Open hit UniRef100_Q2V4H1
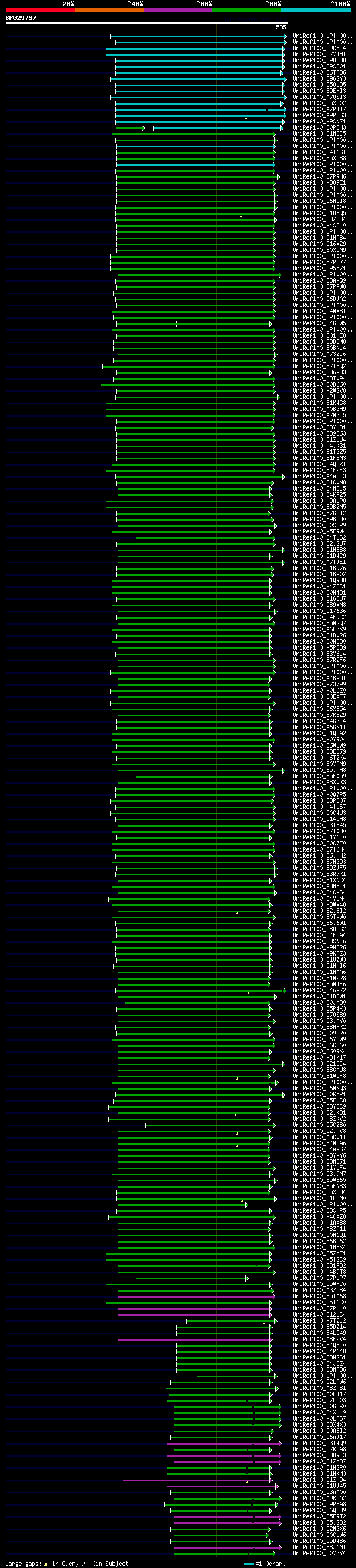Screen dimensions: 356x1568 click(319, 54)
